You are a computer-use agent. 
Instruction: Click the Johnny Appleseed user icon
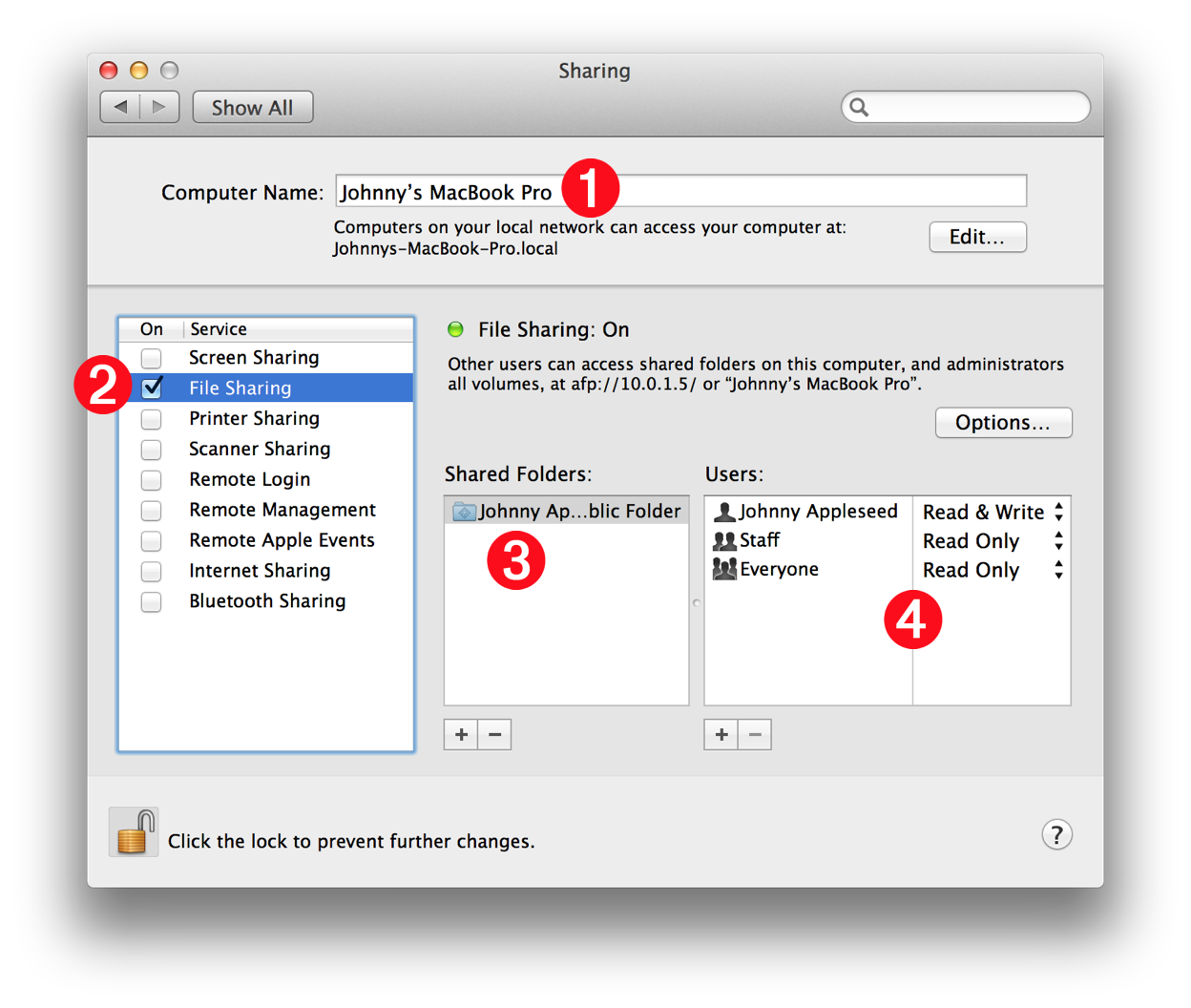[724, 512]
